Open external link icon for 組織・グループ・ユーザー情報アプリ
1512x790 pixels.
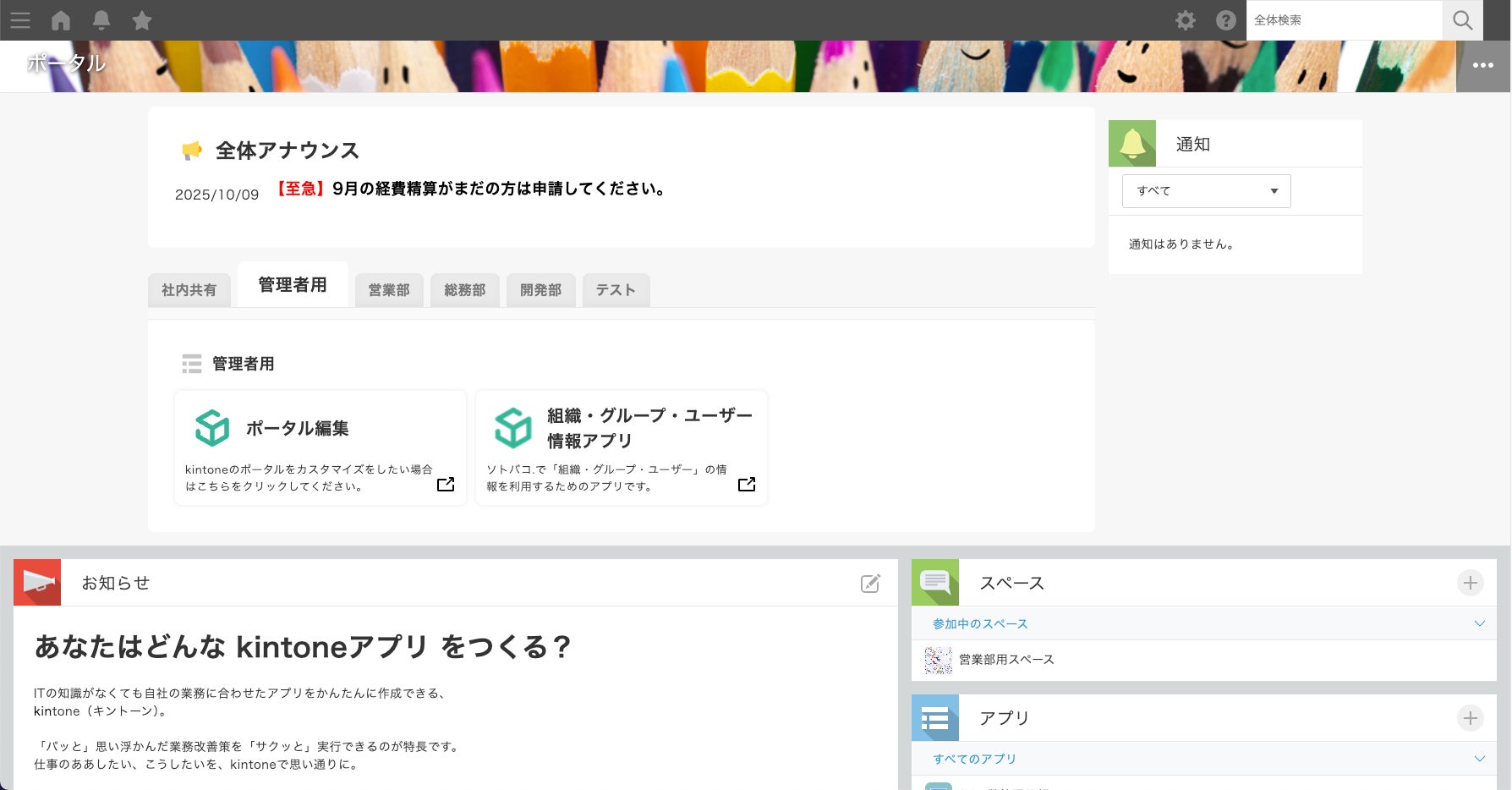[747, 485]
